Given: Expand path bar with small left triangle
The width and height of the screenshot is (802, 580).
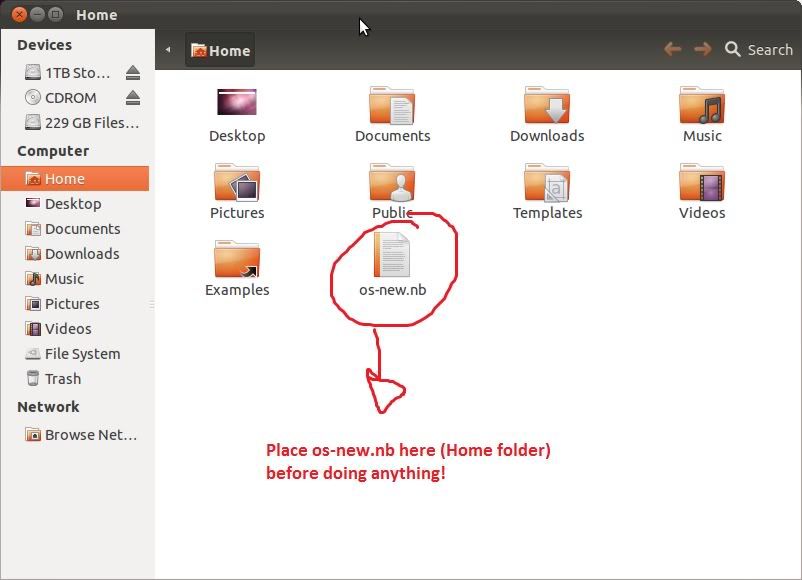Looking at the screenshot, I should [x=168, y=50].
